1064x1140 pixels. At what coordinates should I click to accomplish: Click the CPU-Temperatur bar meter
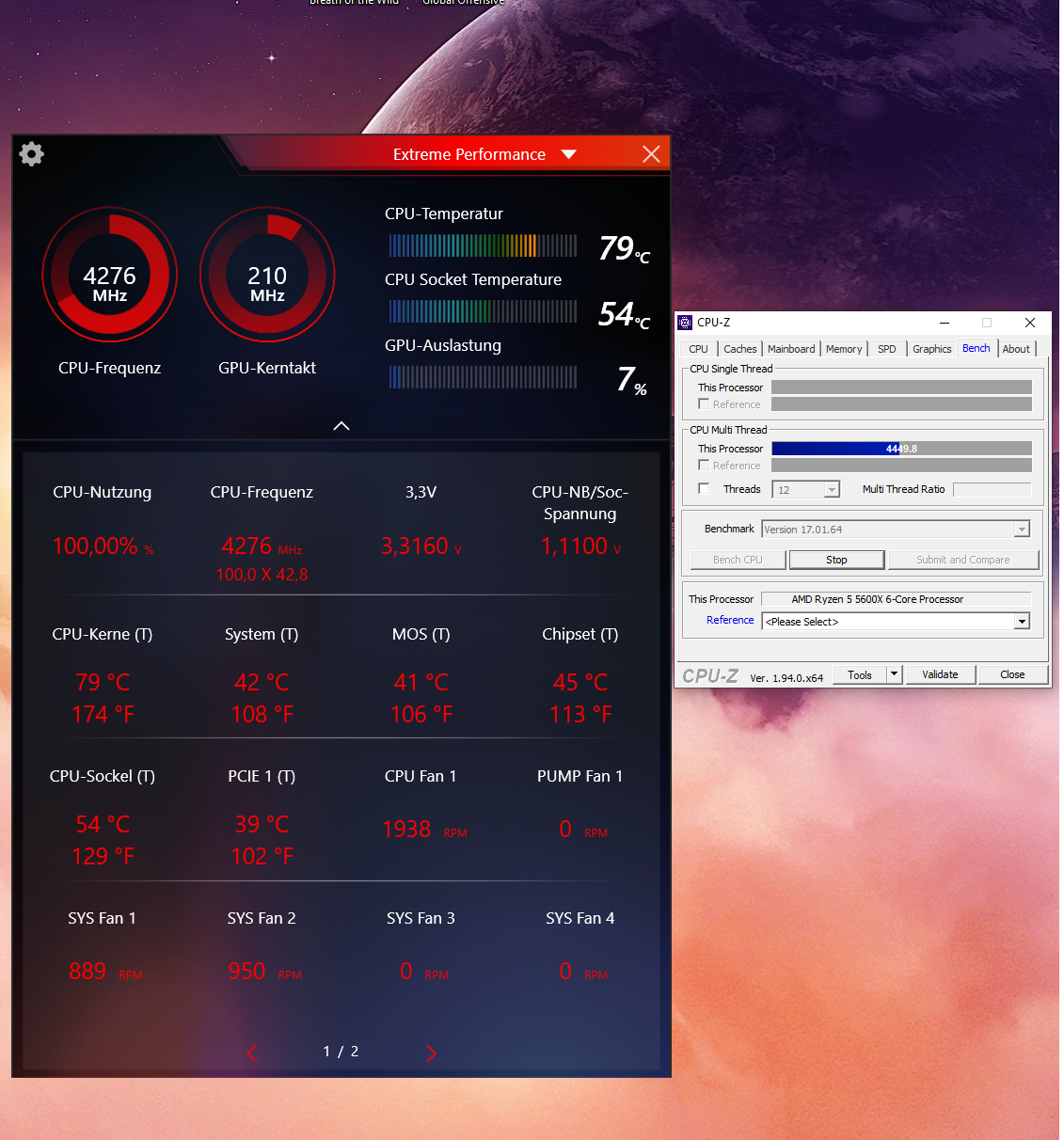(483, 245)
